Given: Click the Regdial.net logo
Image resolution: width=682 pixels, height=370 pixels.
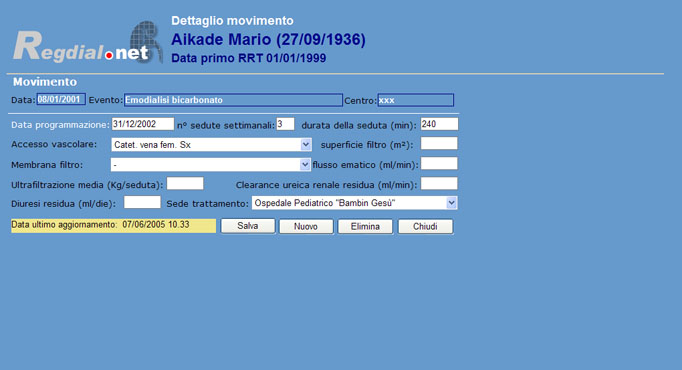Looking at the screenshot, I should pos(87,43).
